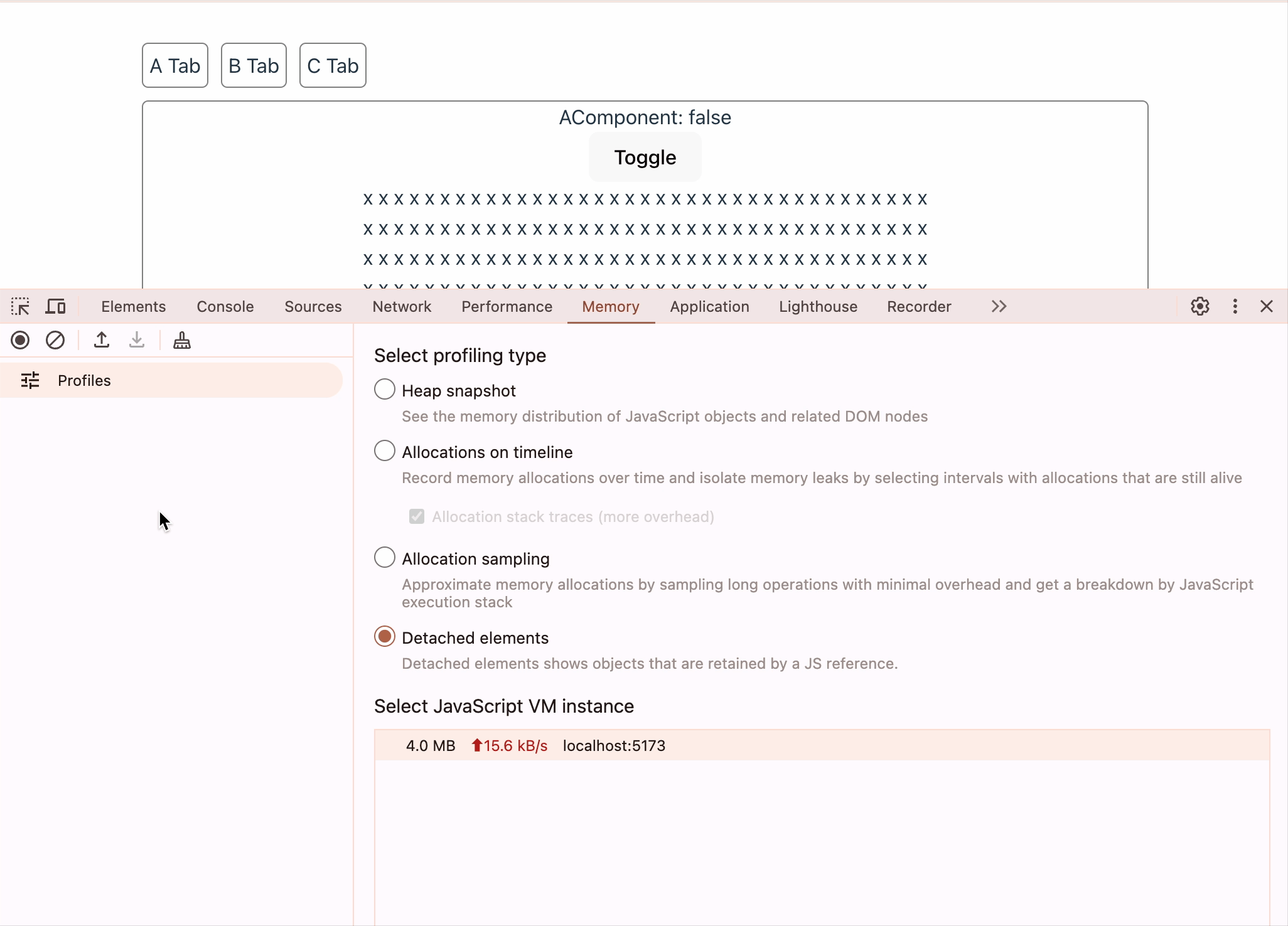Select the Heap snapshot radio option

tap(385, 390)
